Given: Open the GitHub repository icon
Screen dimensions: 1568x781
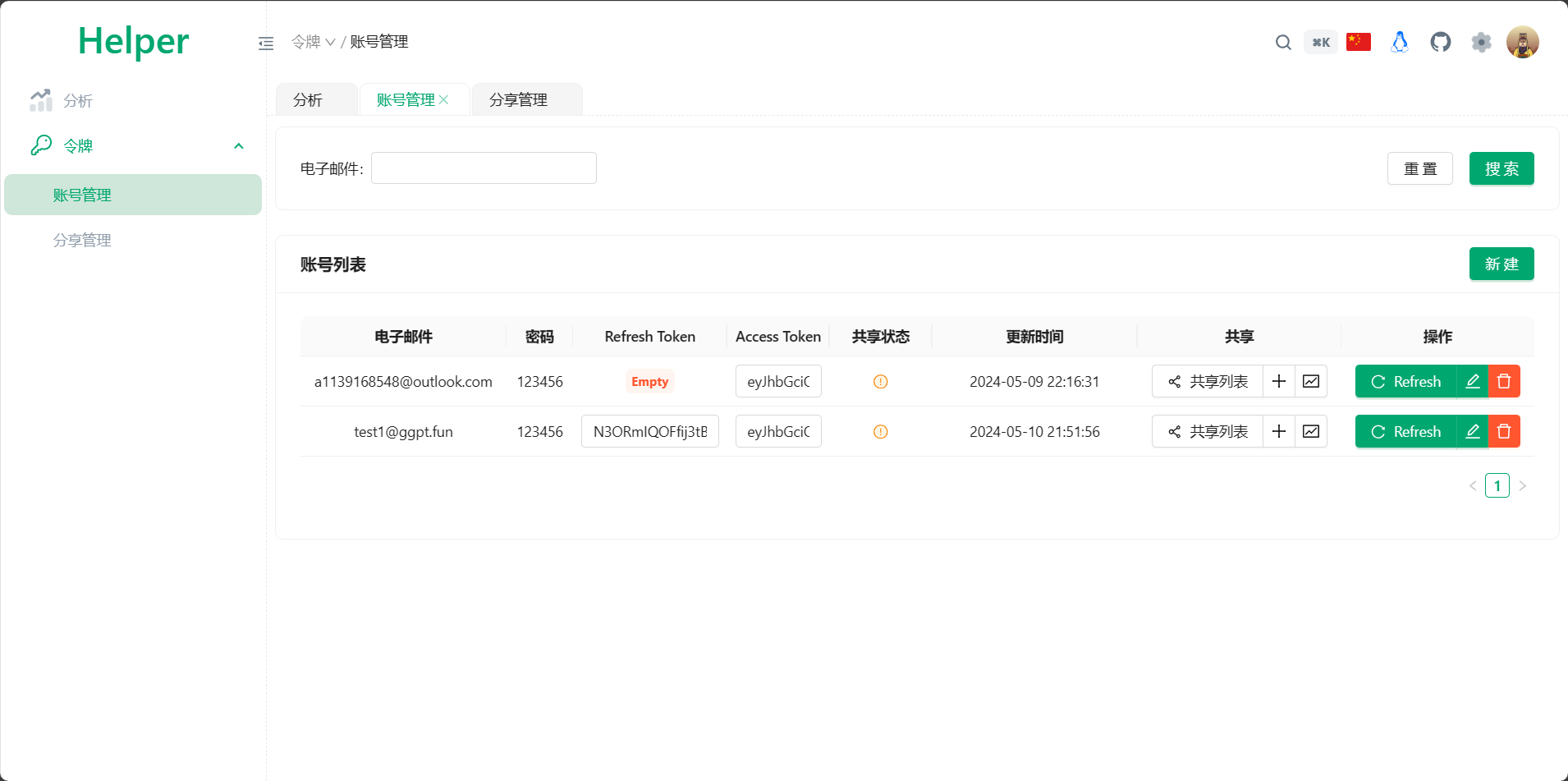Looking at the screenshot, I should pyautogui.click(x=1441, y=42).
